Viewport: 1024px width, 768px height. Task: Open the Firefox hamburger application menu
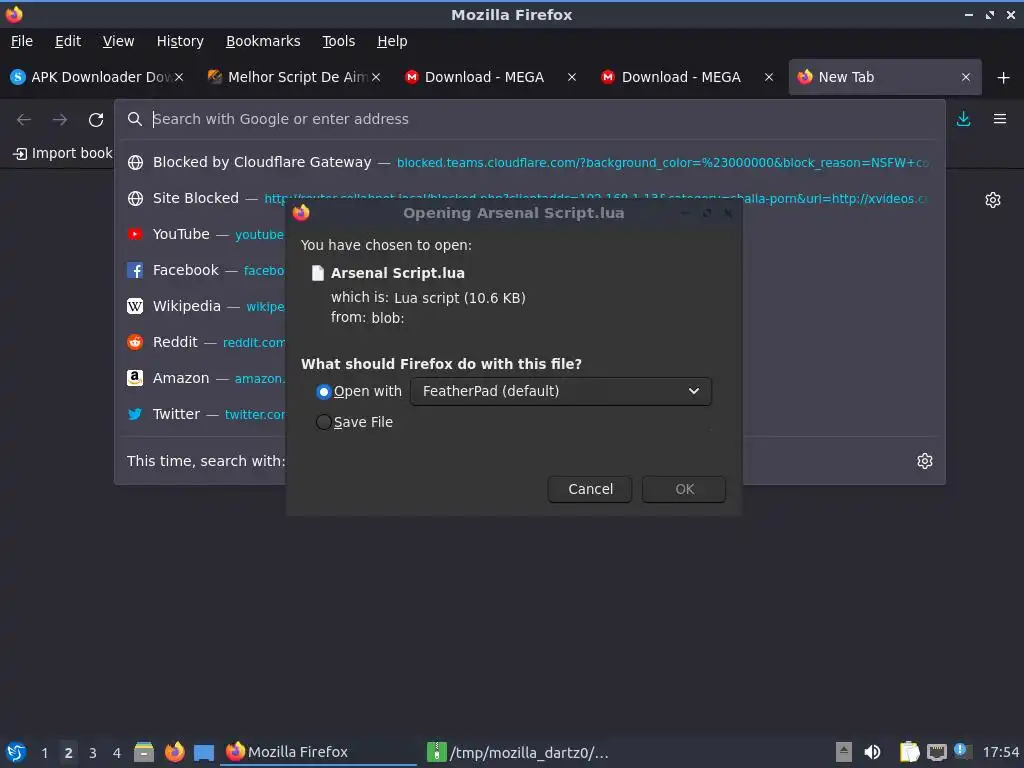point(1000,119)
